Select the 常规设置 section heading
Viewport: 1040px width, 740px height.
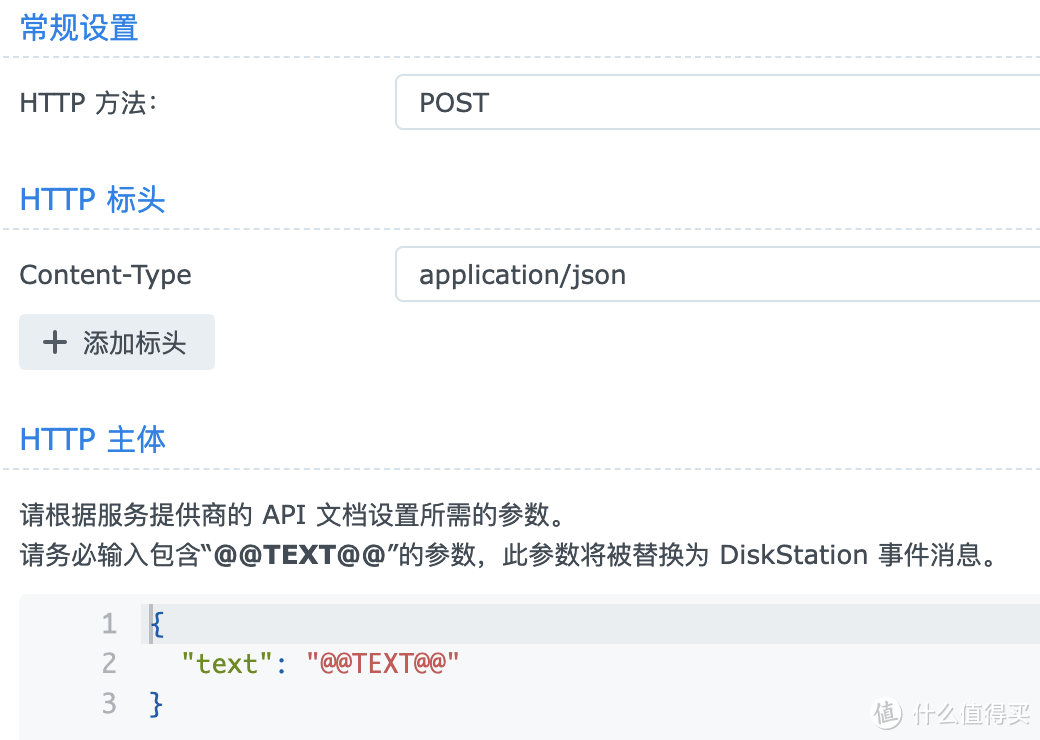[79, 28]
